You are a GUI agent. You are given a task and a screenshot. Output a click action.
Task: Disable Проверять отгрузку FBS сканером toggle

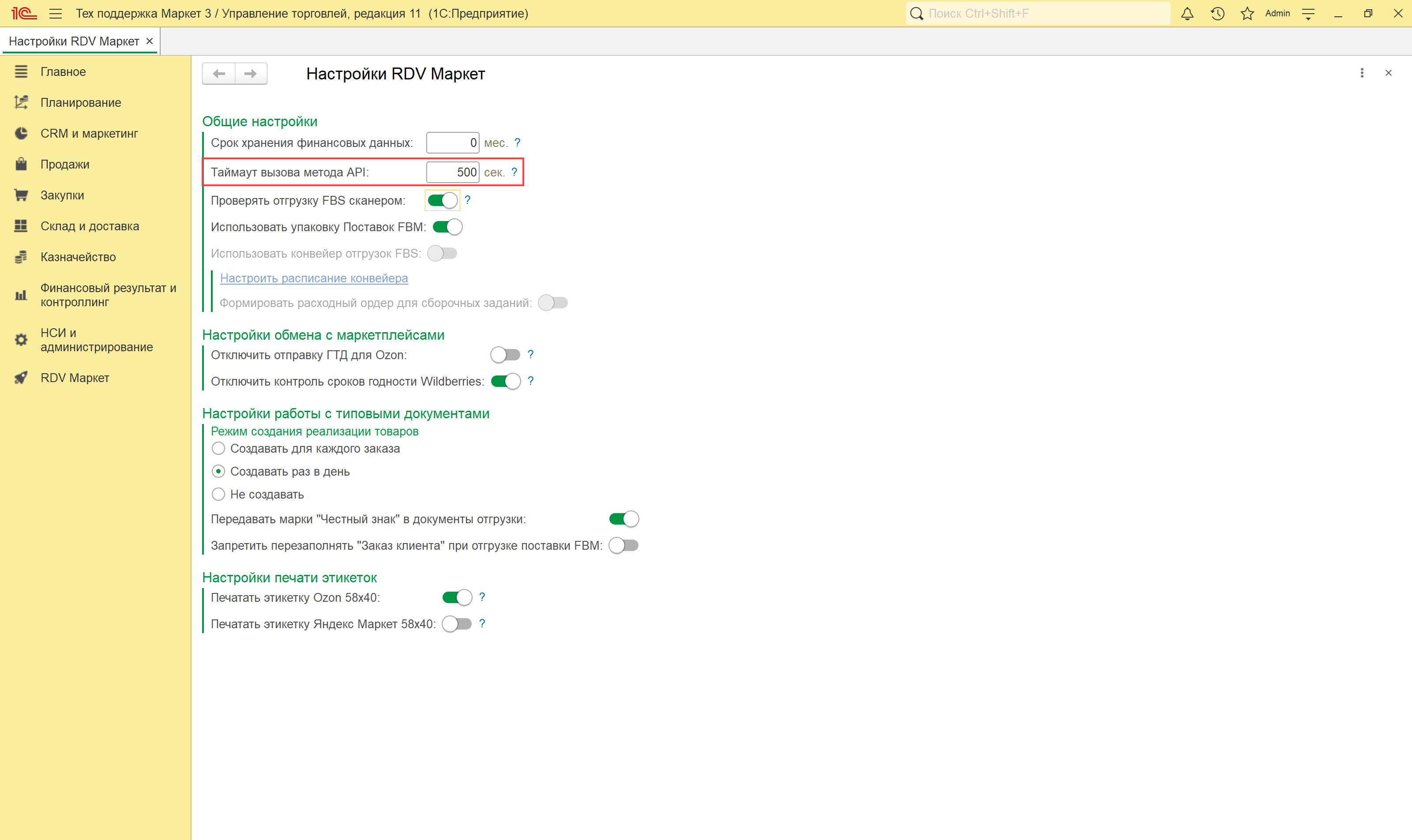tap(442, 200)
